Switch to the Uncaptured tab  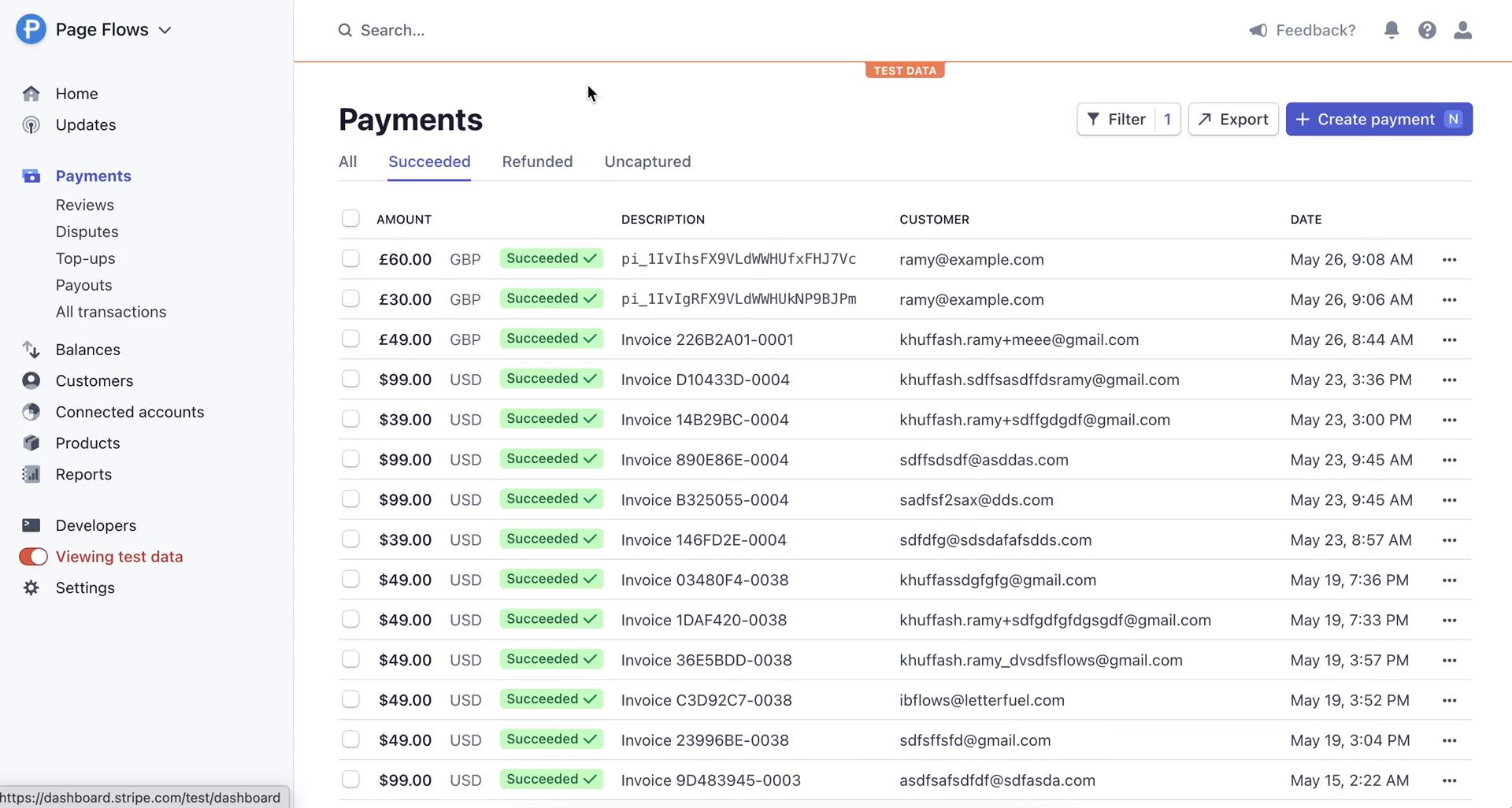(648, 161)
